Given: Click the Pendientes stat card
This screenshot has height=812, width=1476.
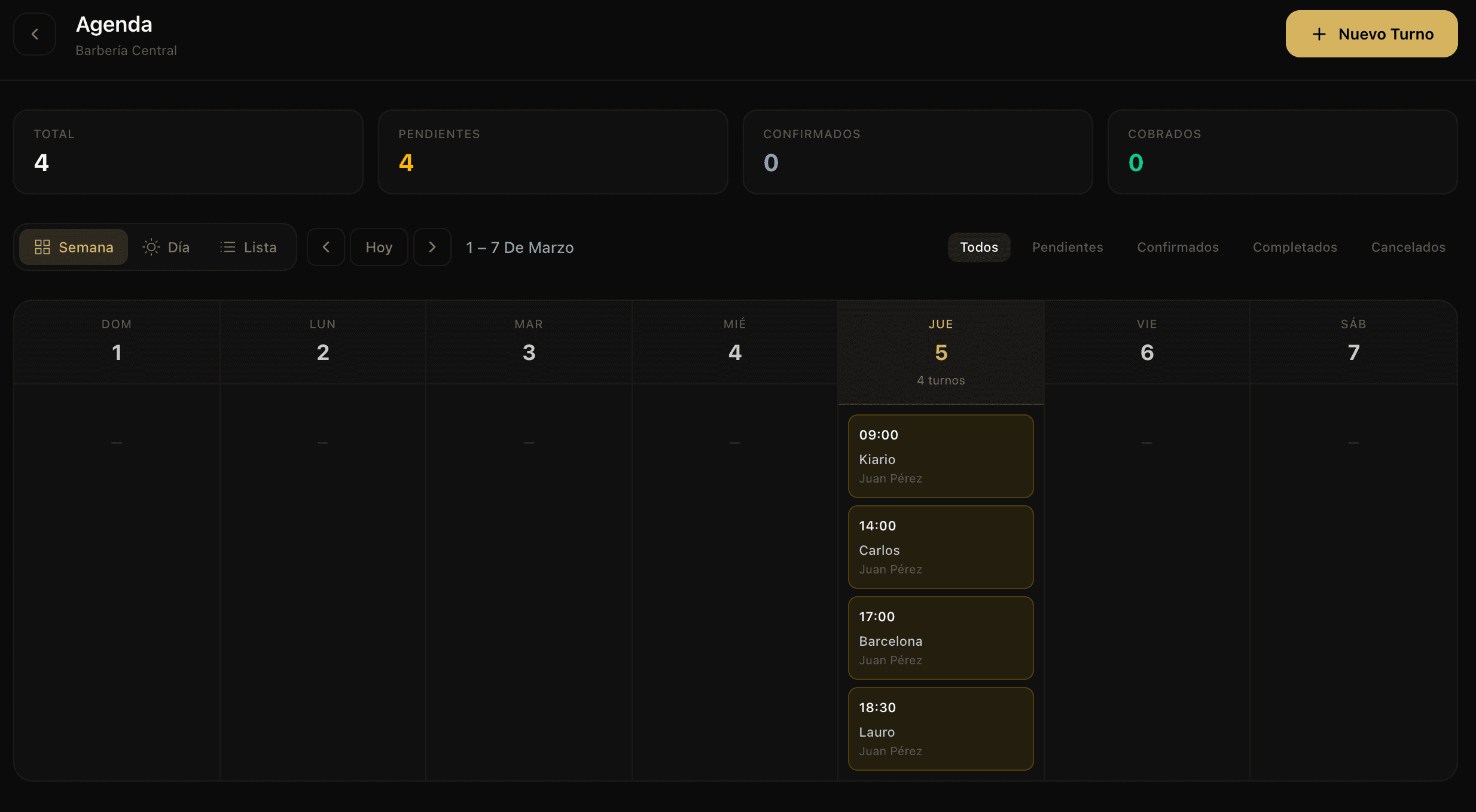Looking at the screenshot, I should 553,152.
